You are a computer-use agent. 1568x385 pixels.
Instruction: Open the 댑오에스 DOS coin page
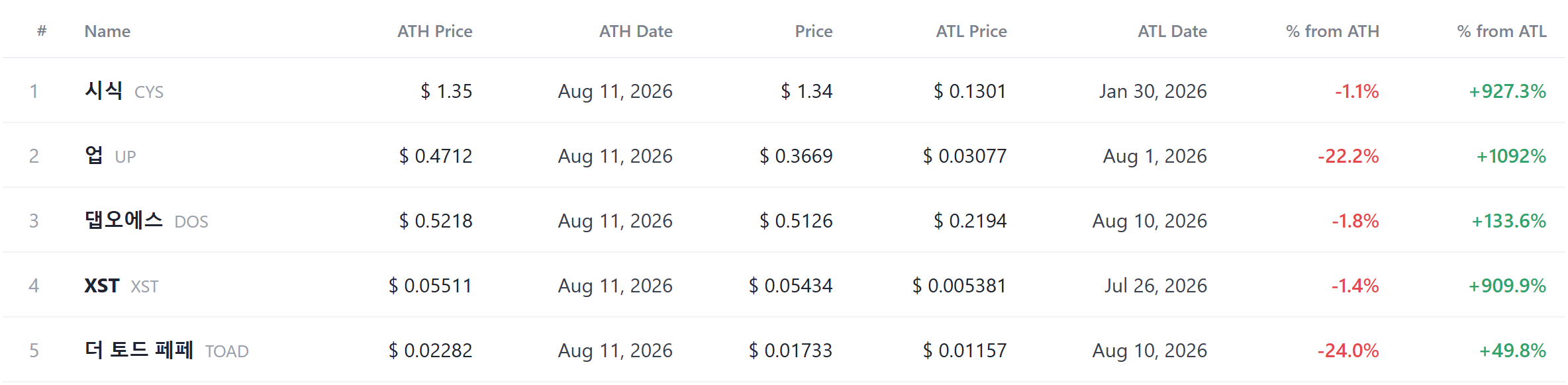146,220
